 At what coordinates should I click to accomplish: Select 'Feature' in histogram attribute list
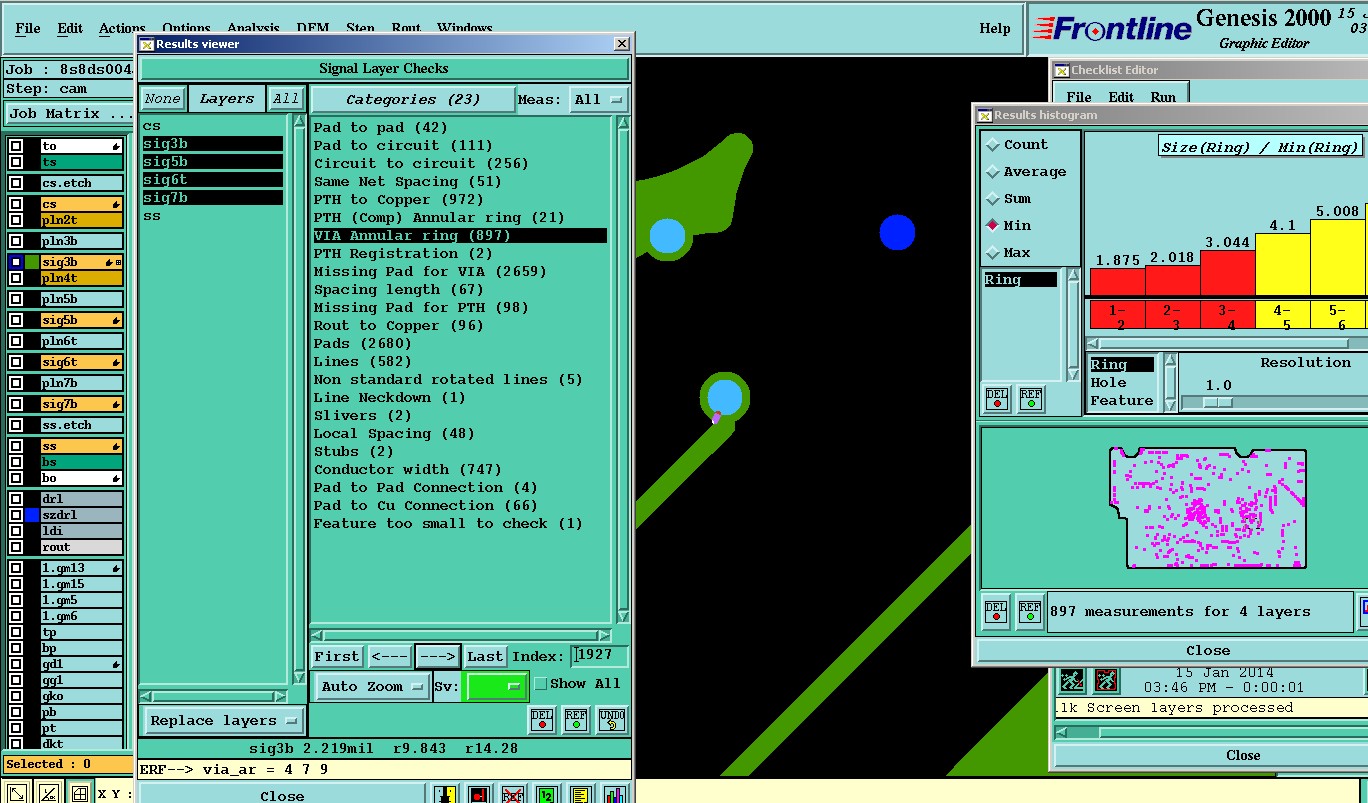1121,401
